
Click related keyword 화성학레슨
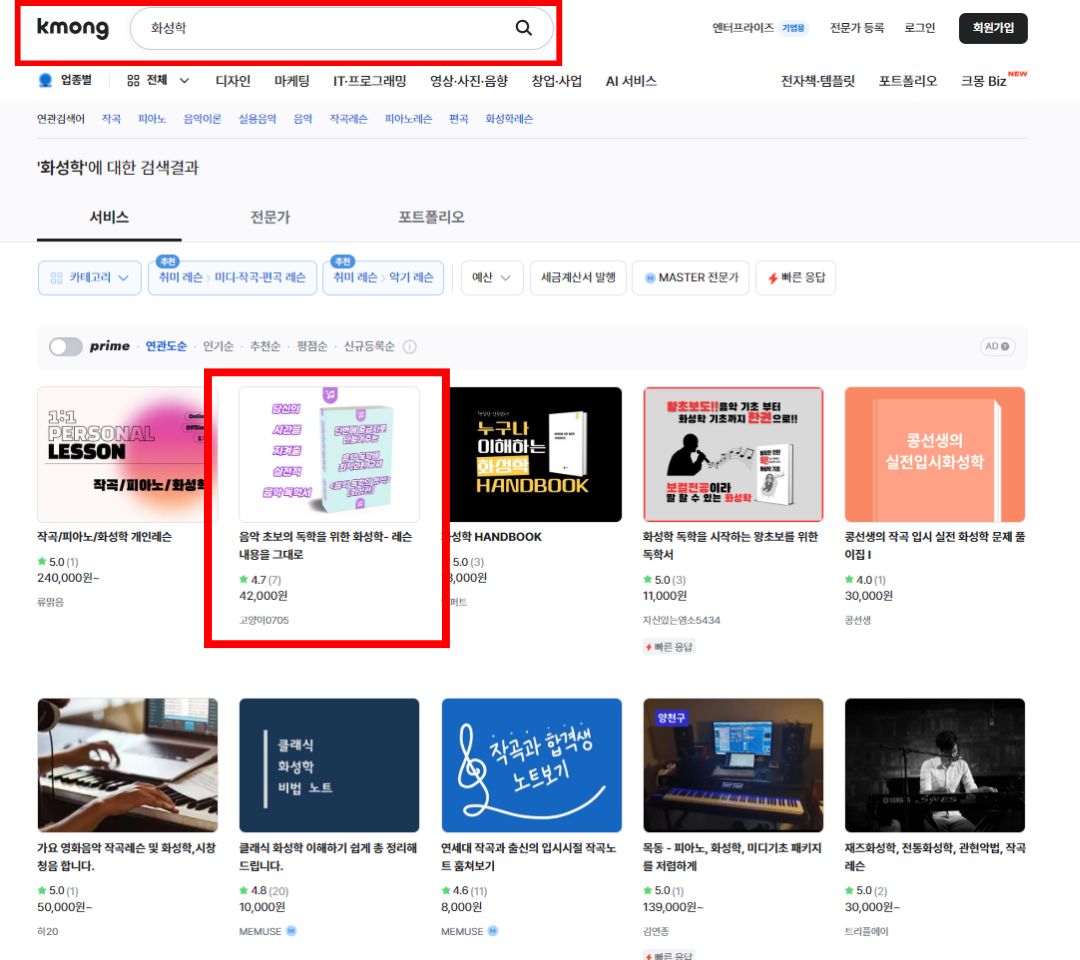tap(508, 118)
